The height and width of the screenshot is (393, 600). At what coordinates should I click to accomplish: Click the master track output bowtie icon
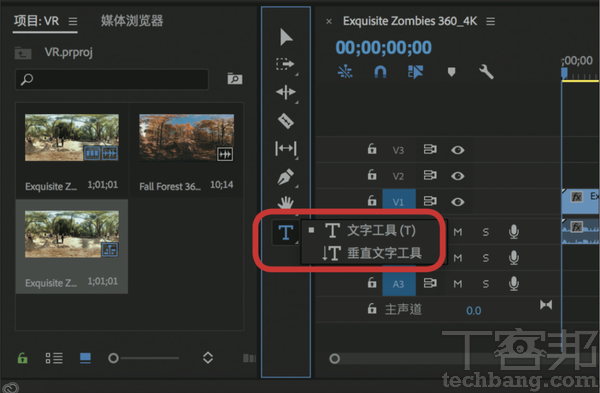[546, 305]
